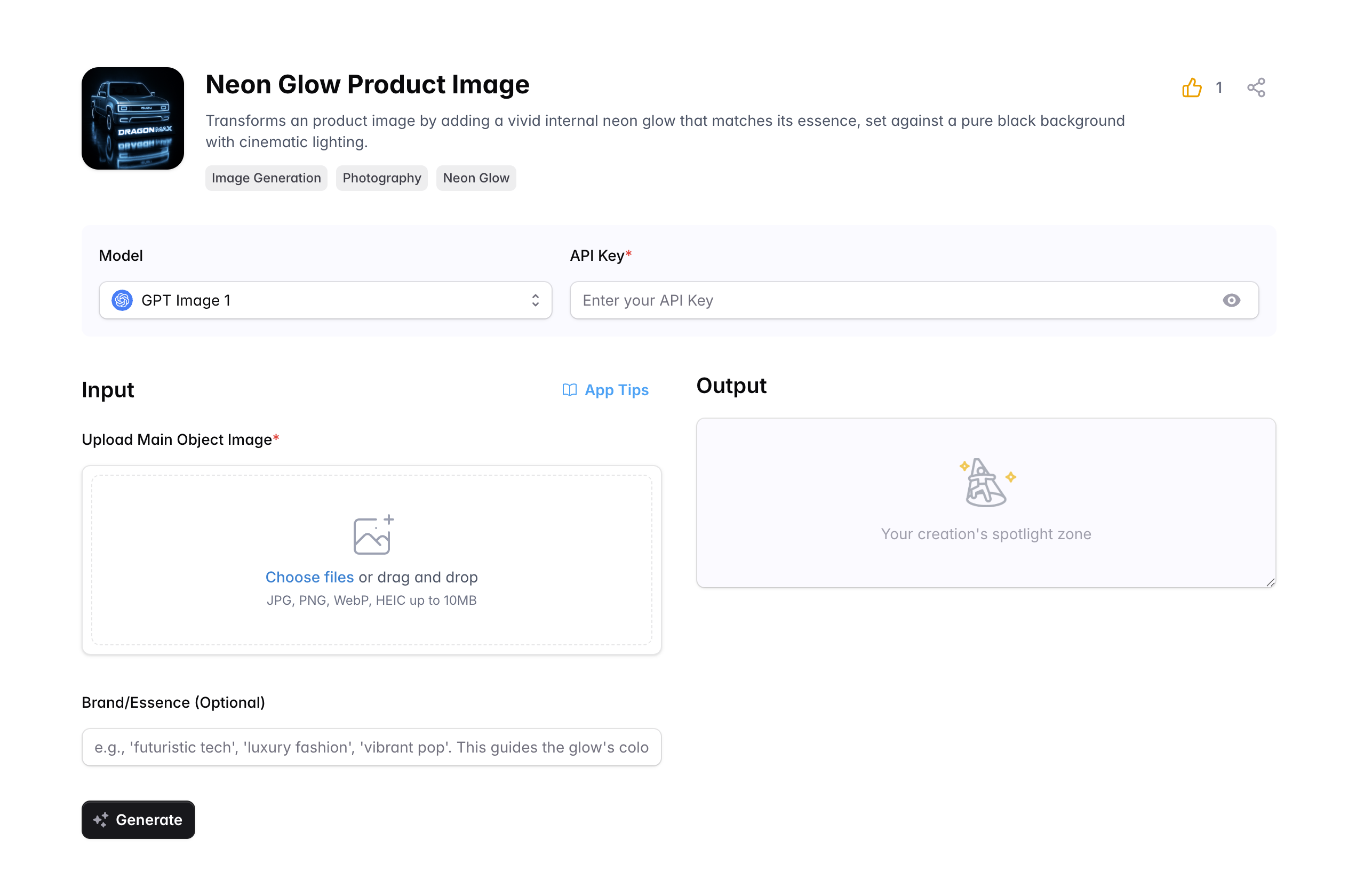Click the Choose files link
Image resolution: width=1372 pixels, height=896 pixels.
click(x=309, y=577)
